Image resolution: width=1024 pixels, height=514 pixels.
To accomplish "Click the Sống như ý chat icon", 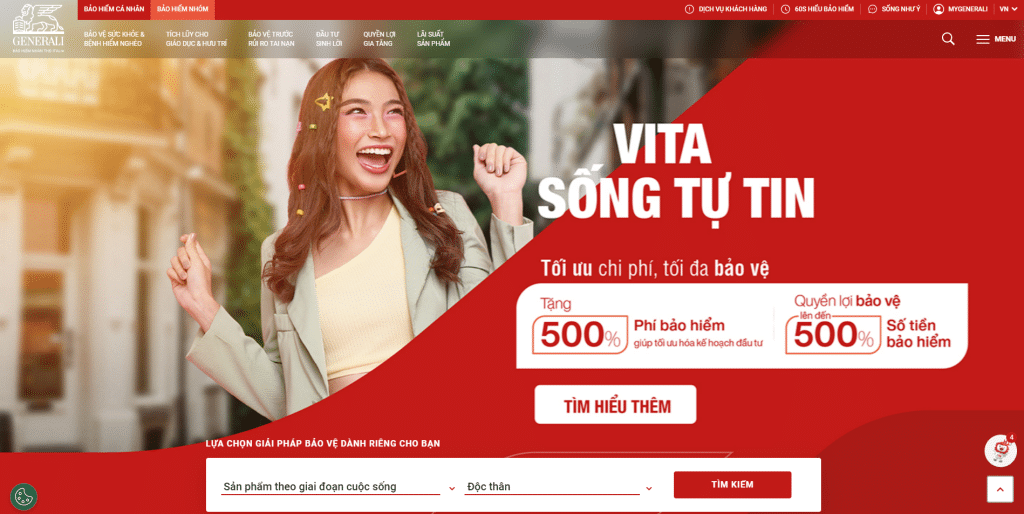I will click(872, 9).
